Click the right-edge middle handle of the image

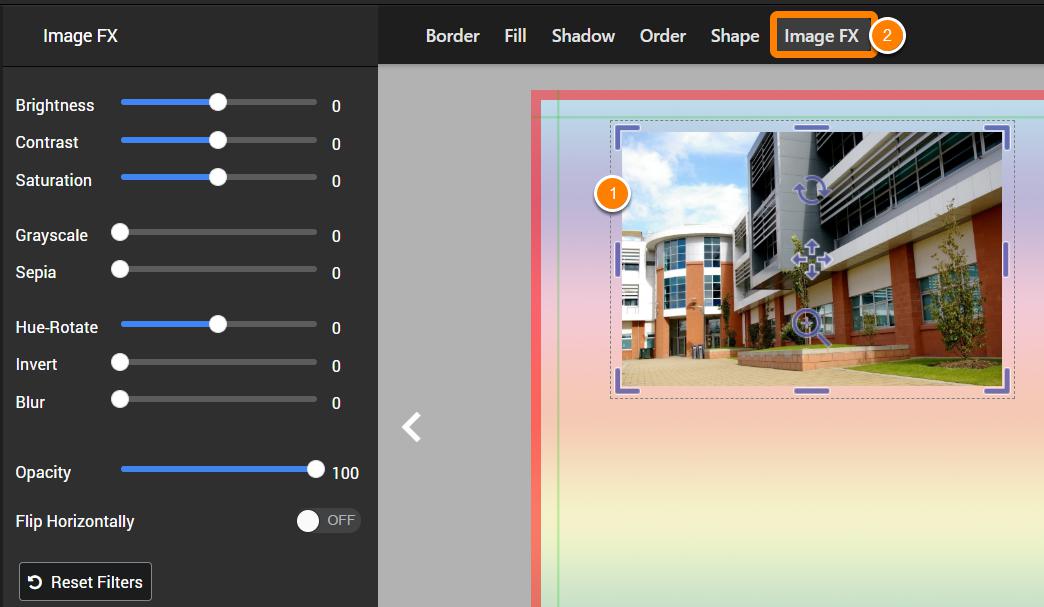point(1005,259)
